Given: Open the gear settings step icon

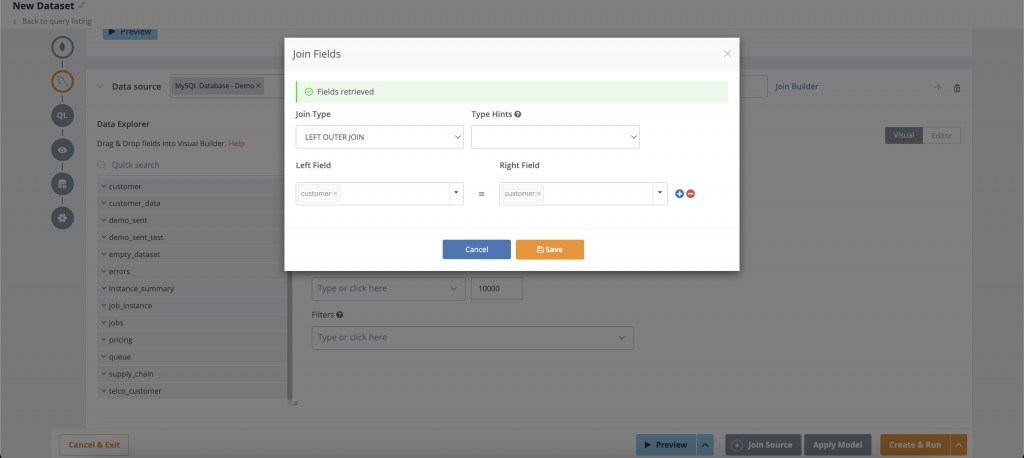Looking at the screenshot, I should [x=62, y=218].
